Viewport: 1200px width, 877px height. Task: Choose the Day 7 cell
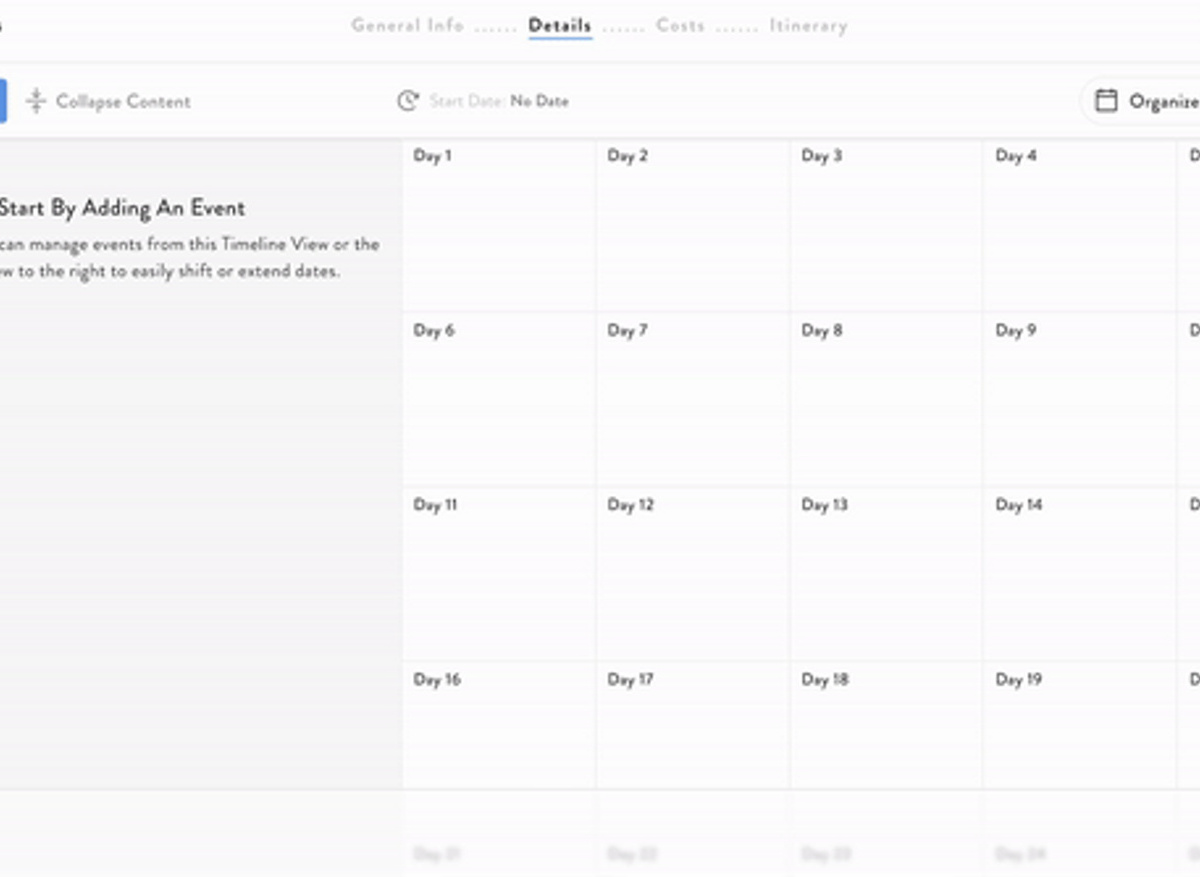[692, 400]
